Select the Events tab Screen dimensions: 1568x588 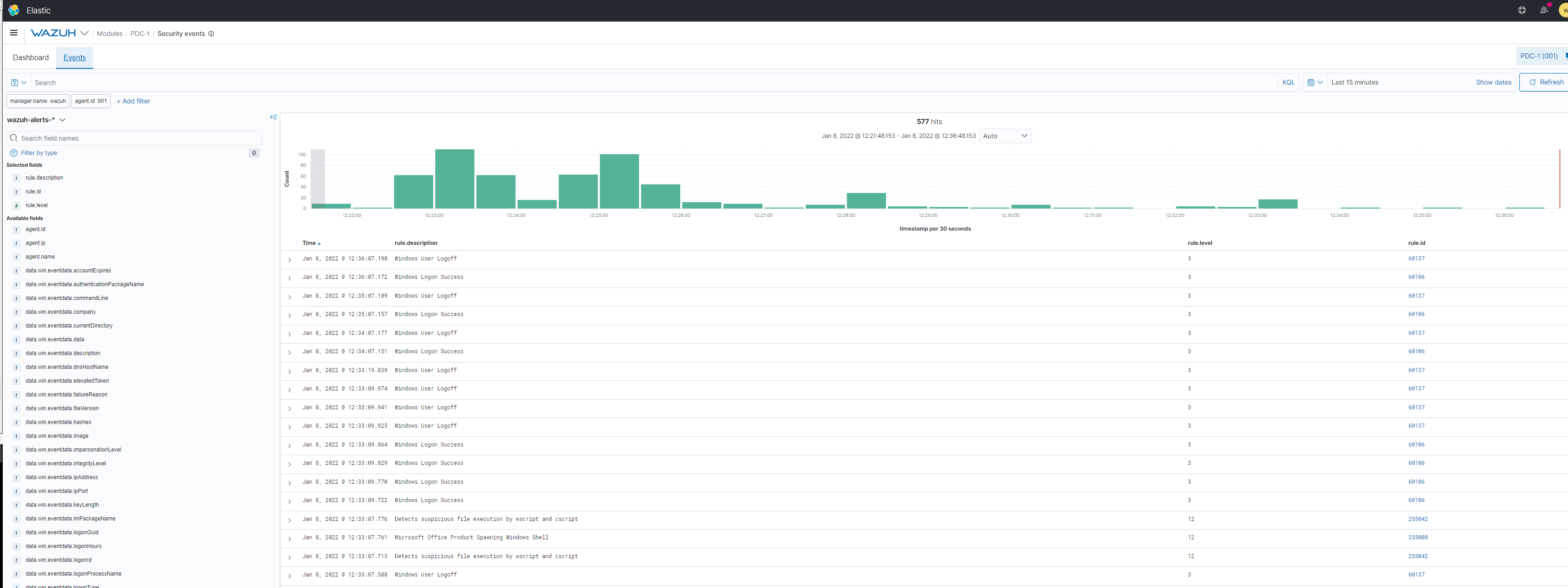pyautogui.click(x=74, y=57)
